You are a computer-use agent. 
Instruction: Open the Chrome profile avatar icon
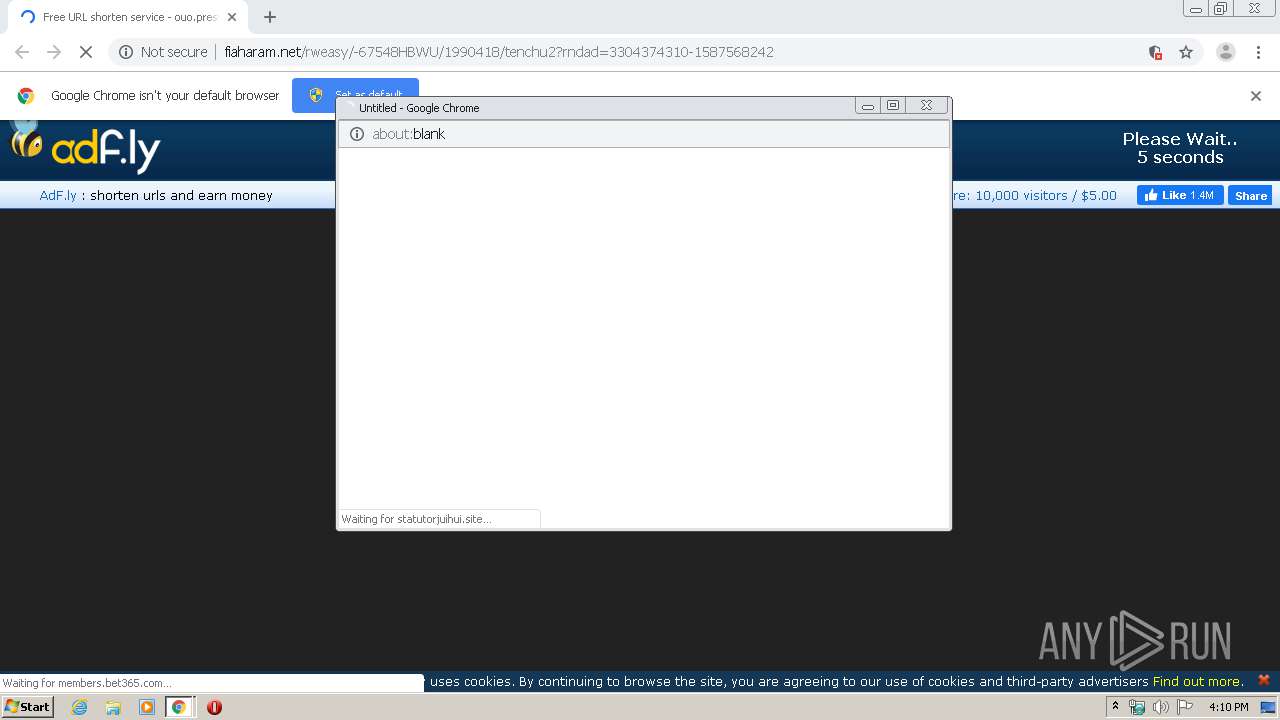coord(1226,52)
